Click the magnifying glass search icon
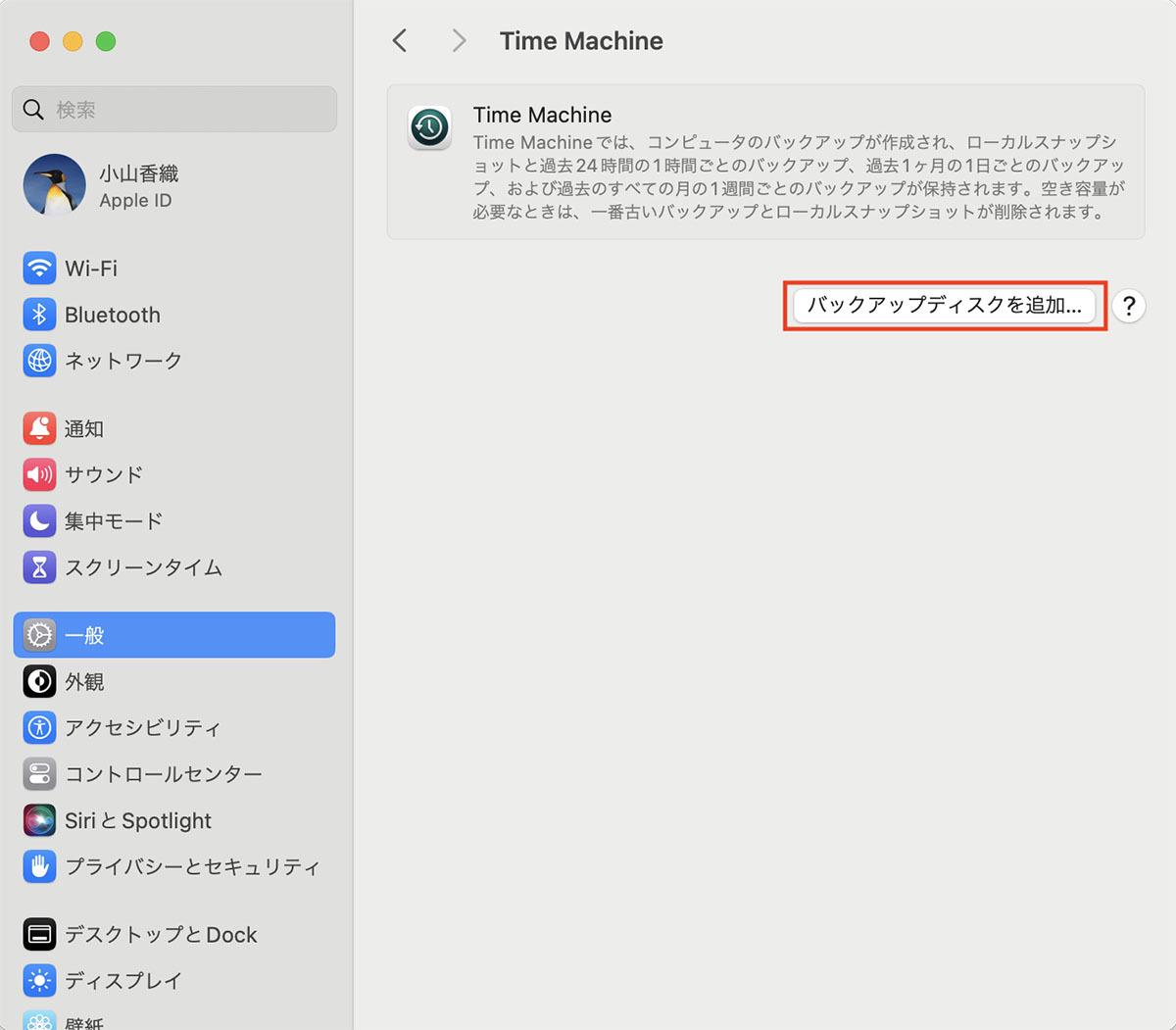 point(33,109)
